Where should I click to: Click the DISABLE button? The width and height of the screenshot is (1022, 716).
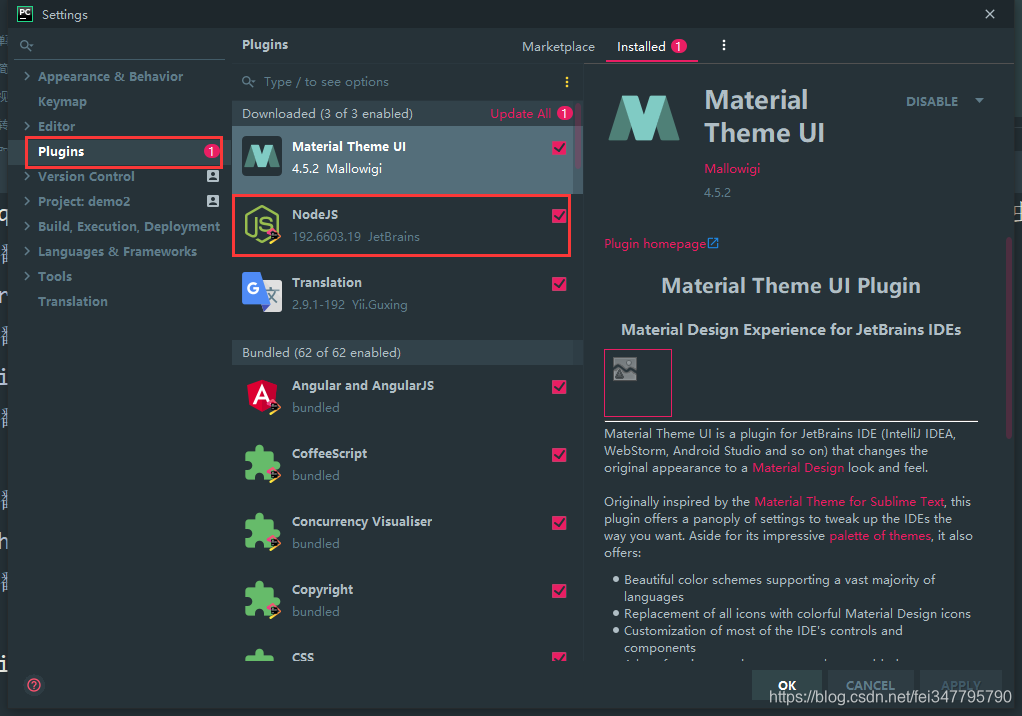pos(931,102)
